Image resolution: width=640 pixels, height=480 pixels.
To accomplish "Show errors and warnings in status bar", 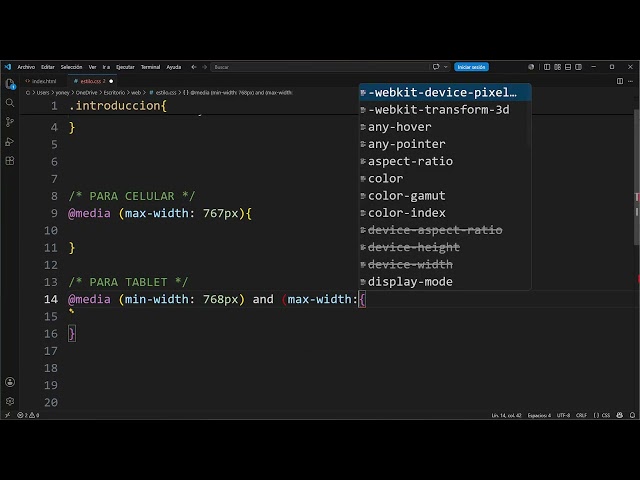I will (x=28, y=415).
